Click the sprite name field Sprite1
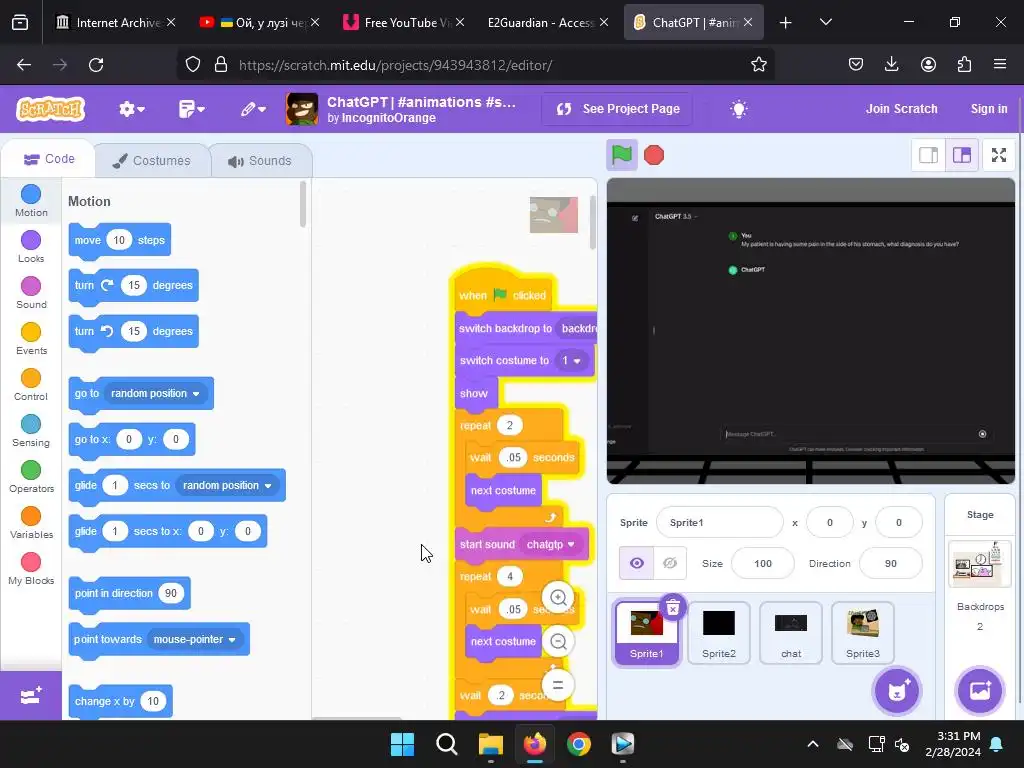 pyautogui.click(x=719, y=522)
